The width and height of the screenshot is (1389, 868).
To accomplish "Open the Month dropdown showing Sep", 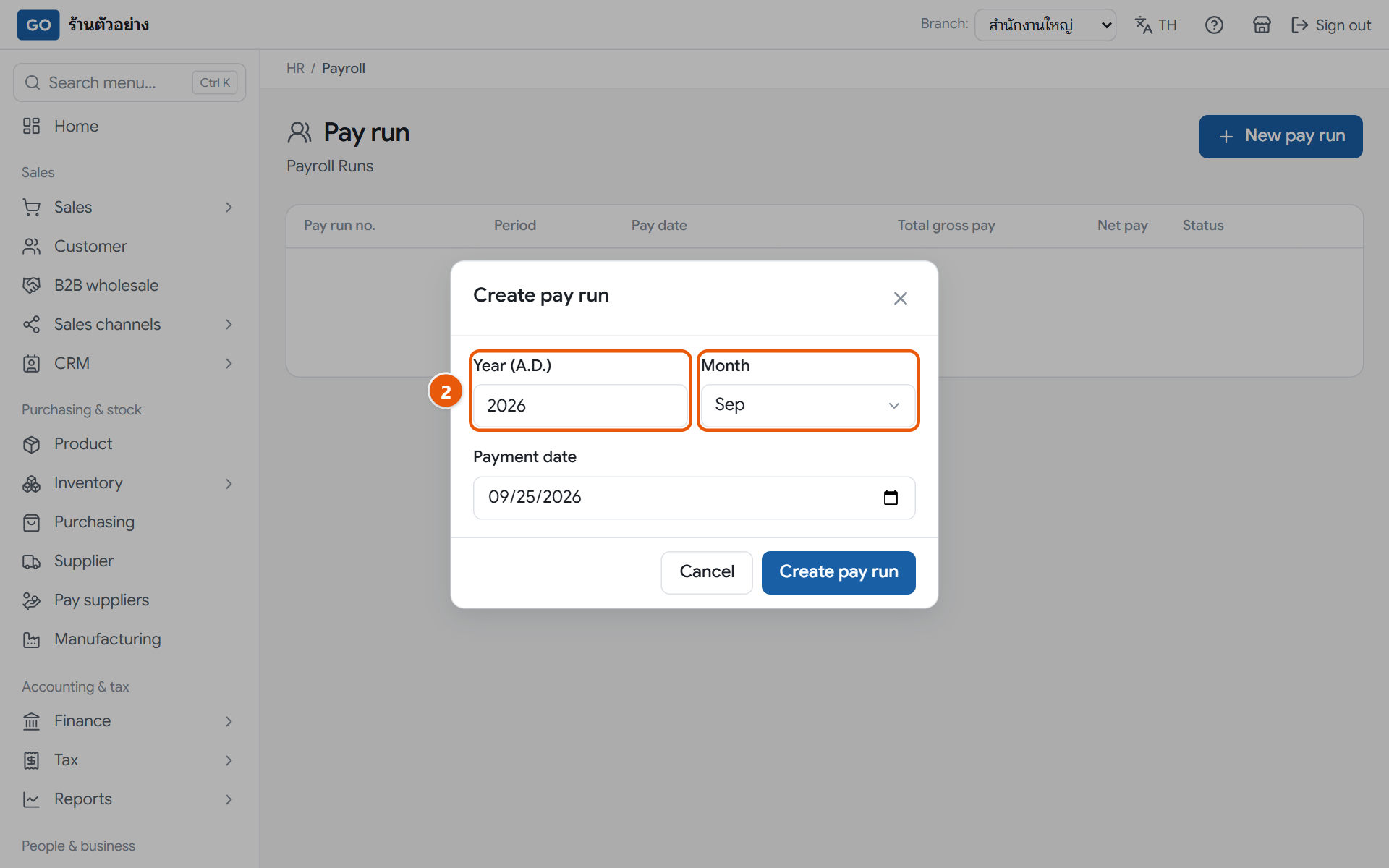I will pyautogui.click(x=808, y=405).
